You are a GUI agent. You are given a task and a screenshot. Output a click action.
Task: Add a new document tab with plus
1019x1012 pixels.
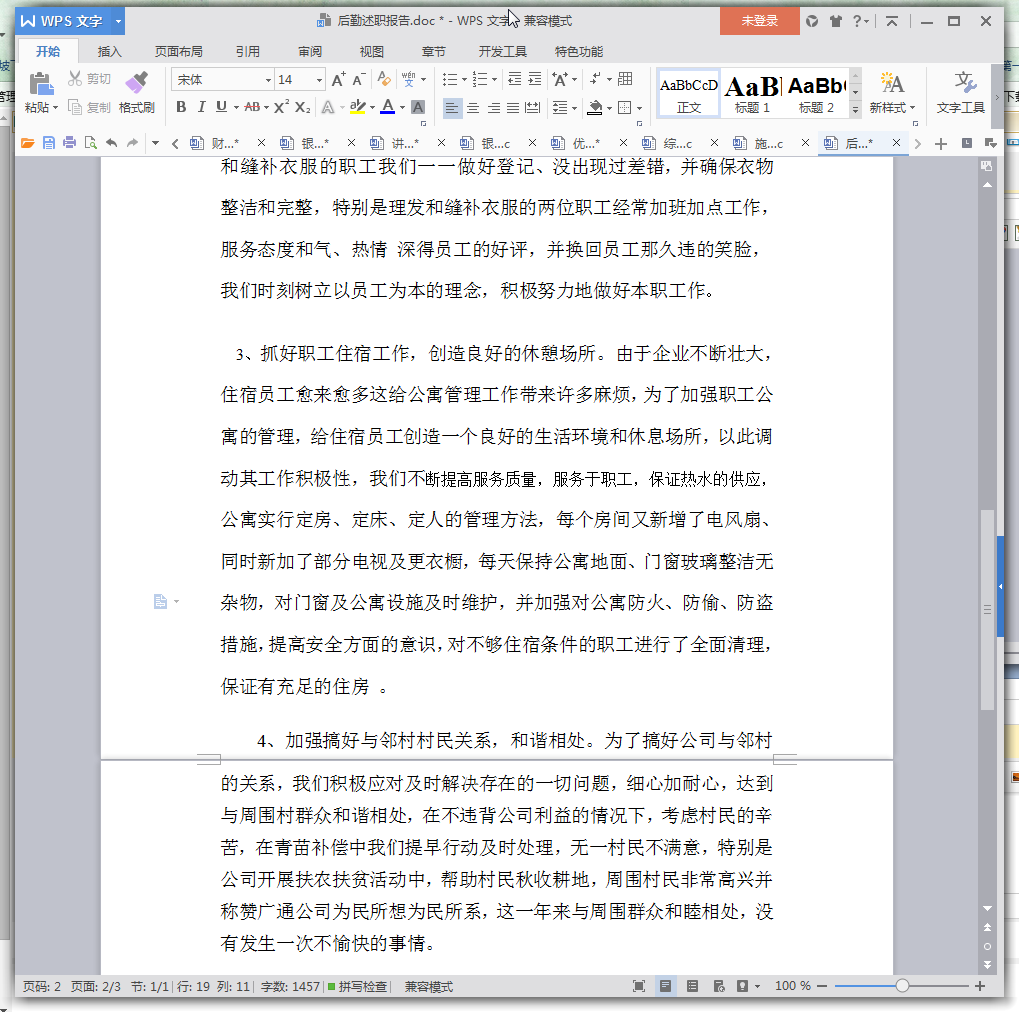pos(940,144)
